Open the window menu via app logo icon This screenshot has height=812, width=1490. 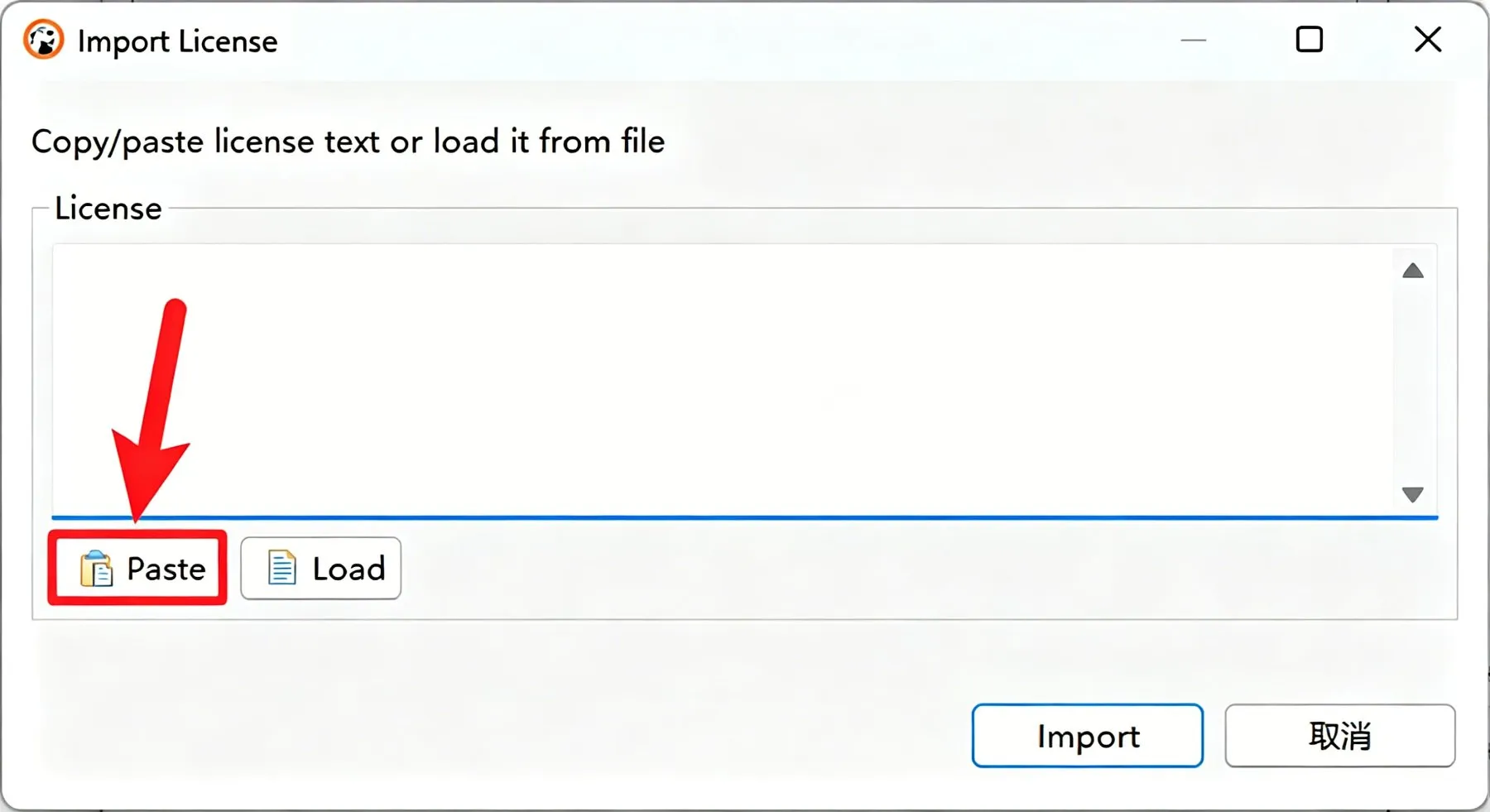coord(43,40)
